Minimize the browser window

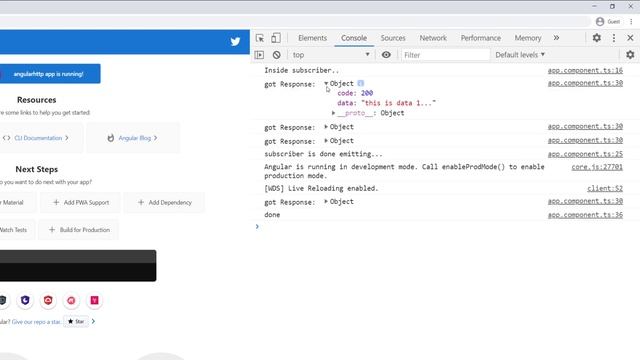594,6
